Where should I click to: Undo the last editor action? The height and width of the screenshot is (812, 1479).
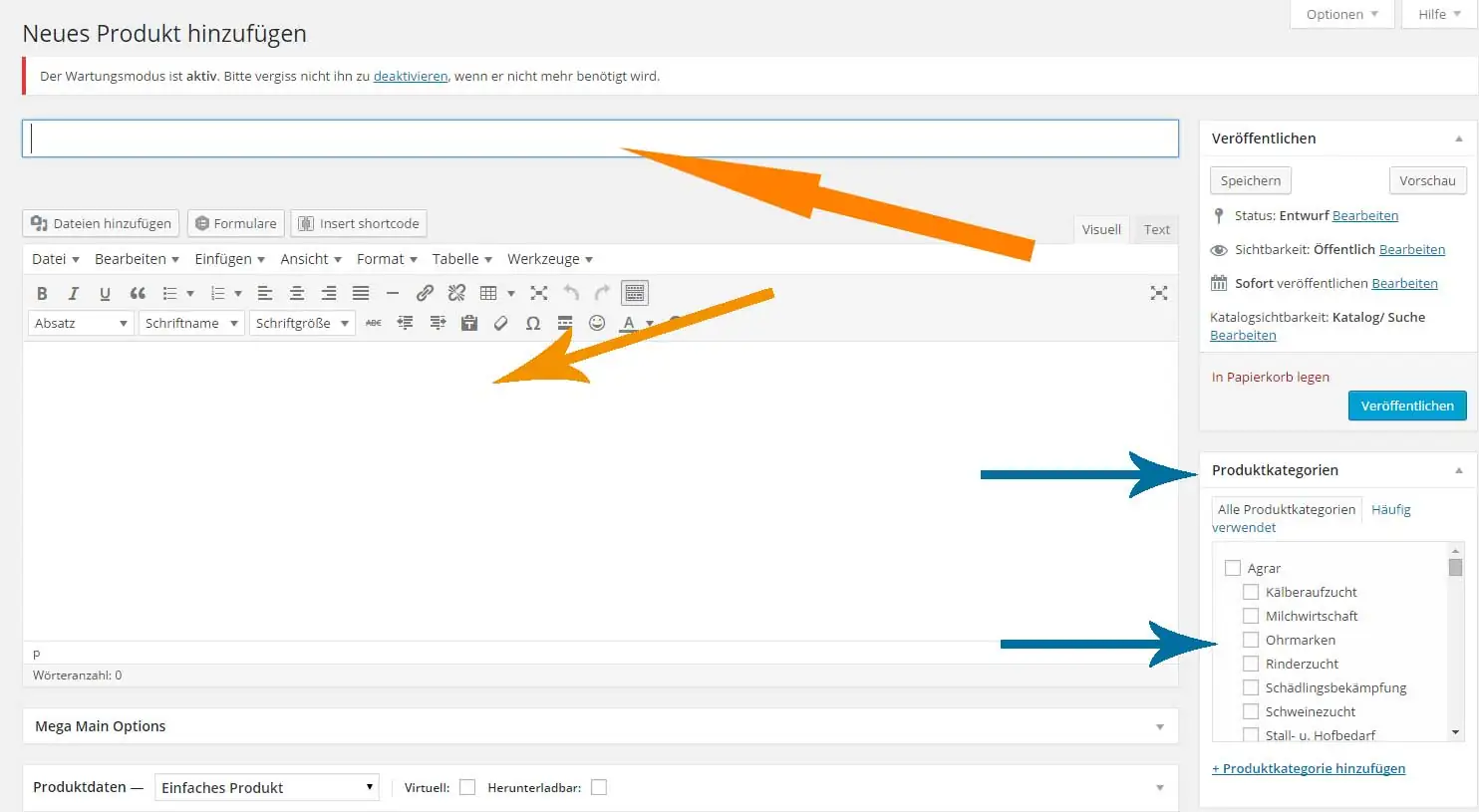point(570,292)
